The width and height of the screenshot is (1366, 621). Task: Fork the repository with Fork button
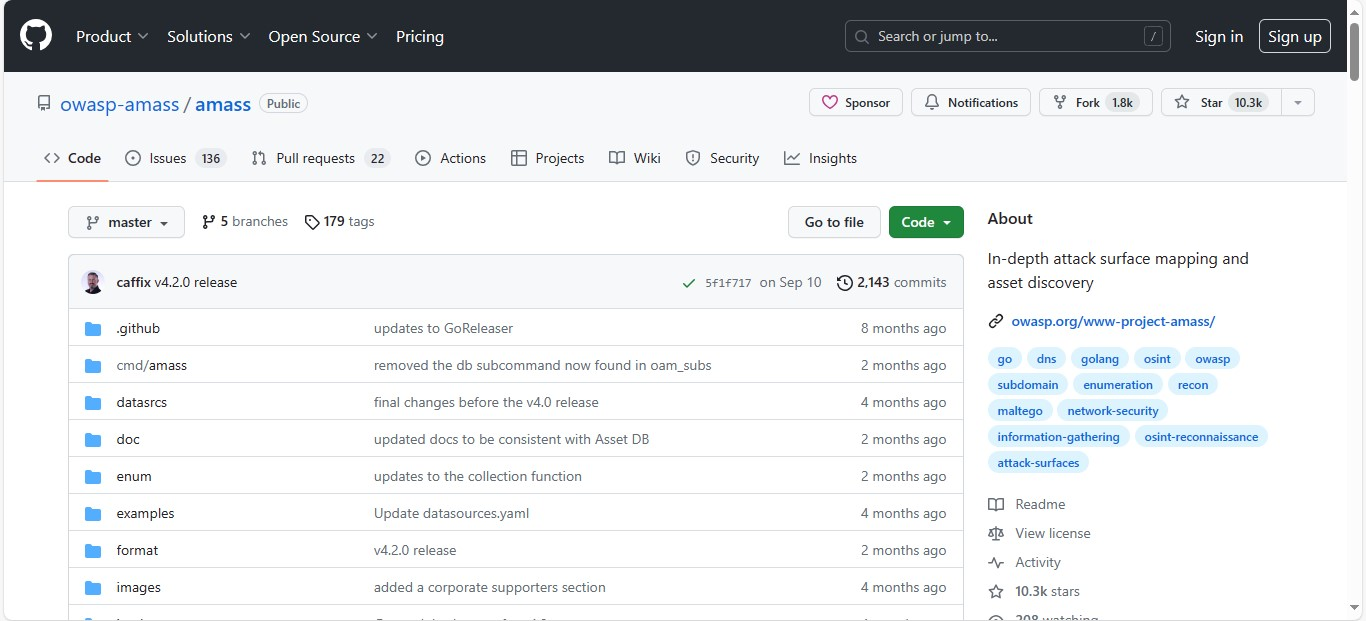pos(1096,102)
